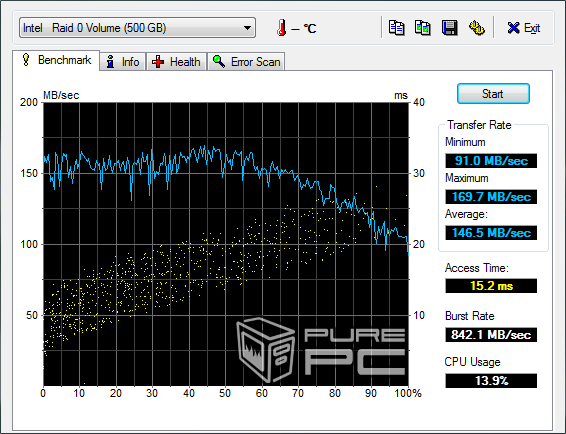Open the options wrench icon
Image resolution: width=566 pixels, height=434 pixels.
pyautogui.click(x=476, y=28)
